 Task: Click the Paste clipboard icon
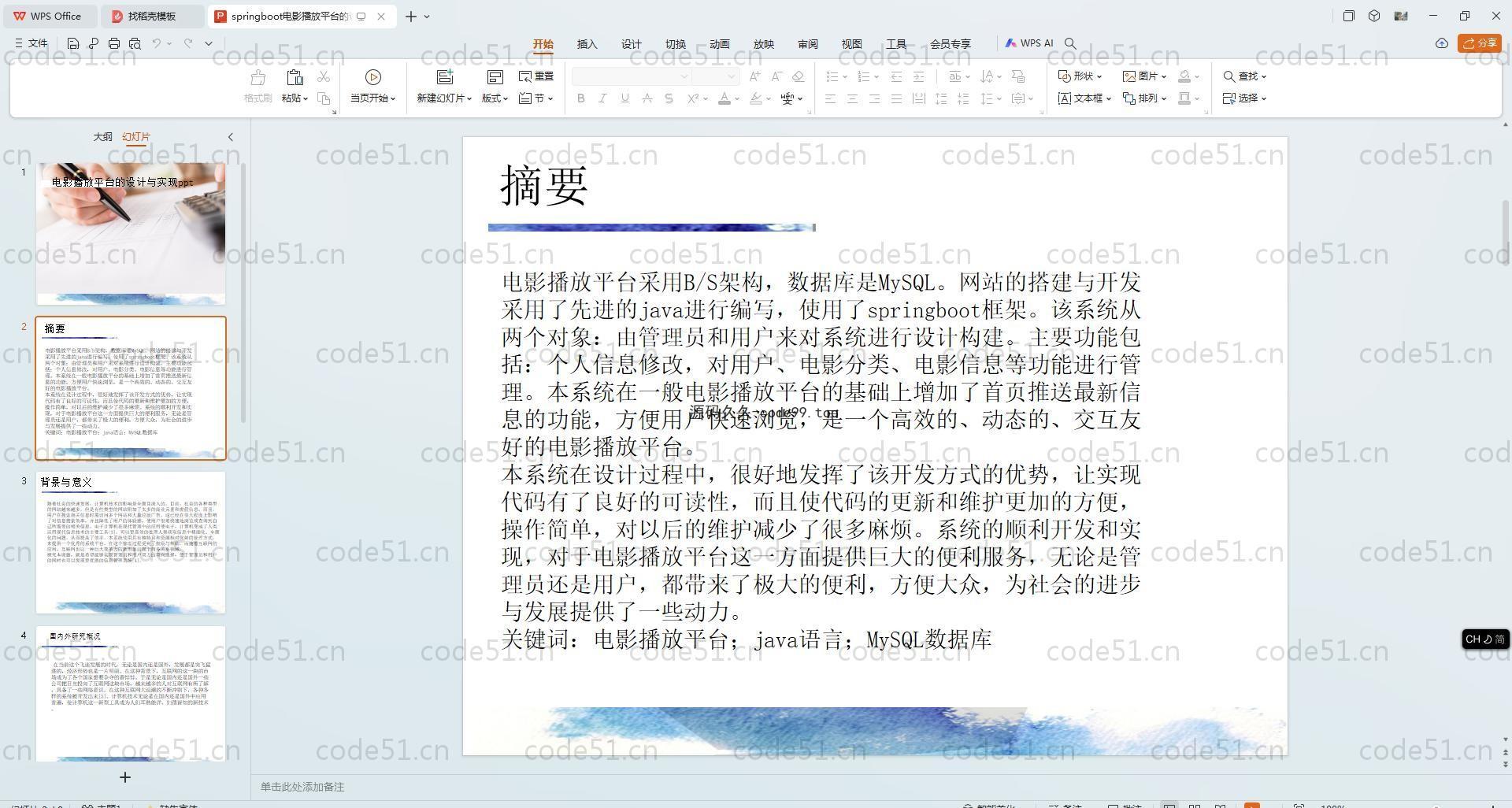(295, 77)
